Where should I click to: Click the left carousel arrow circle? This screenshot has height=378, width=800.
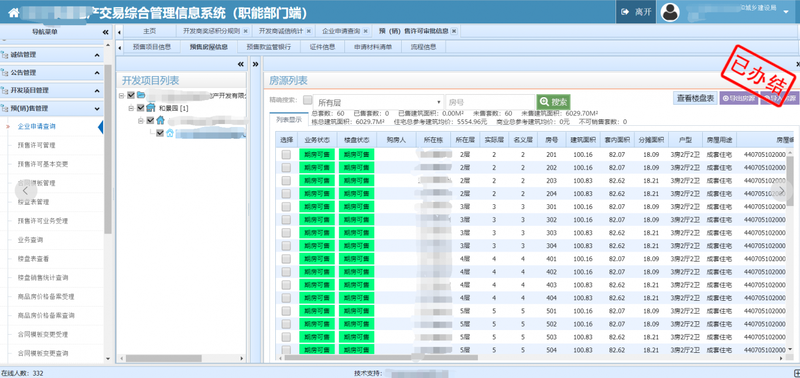coord(26,191)
